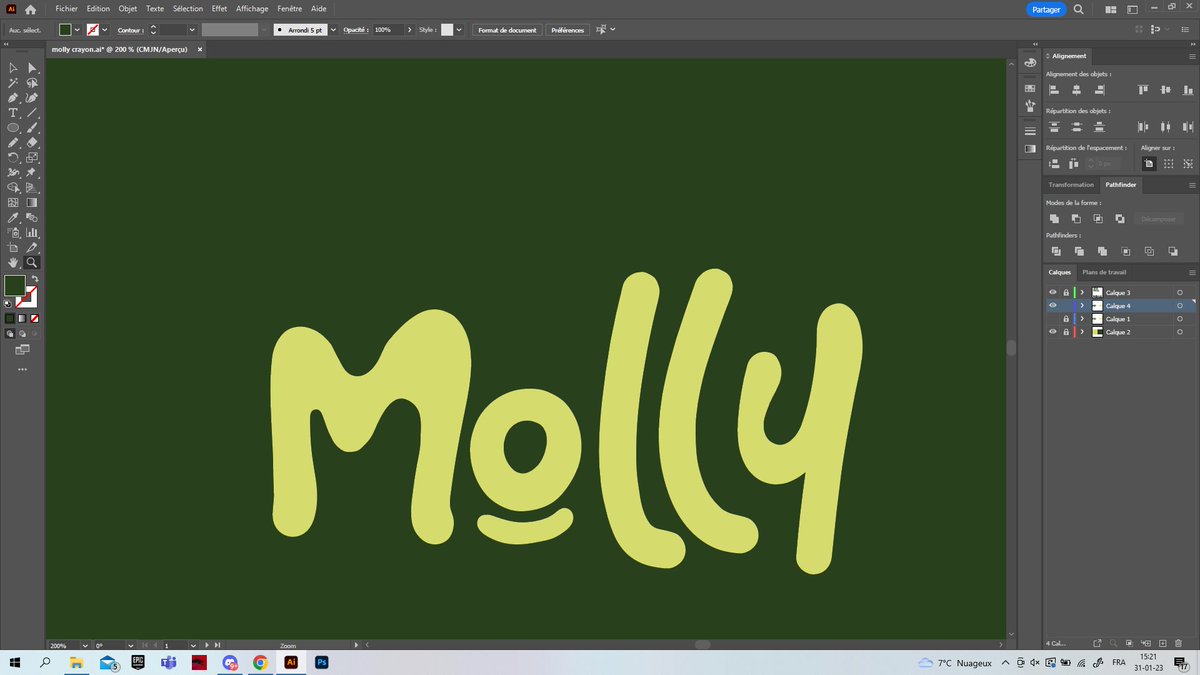The width and height of the screenshot is (1200, 675).
Task: Click the Partager button
Action: 1045,9
